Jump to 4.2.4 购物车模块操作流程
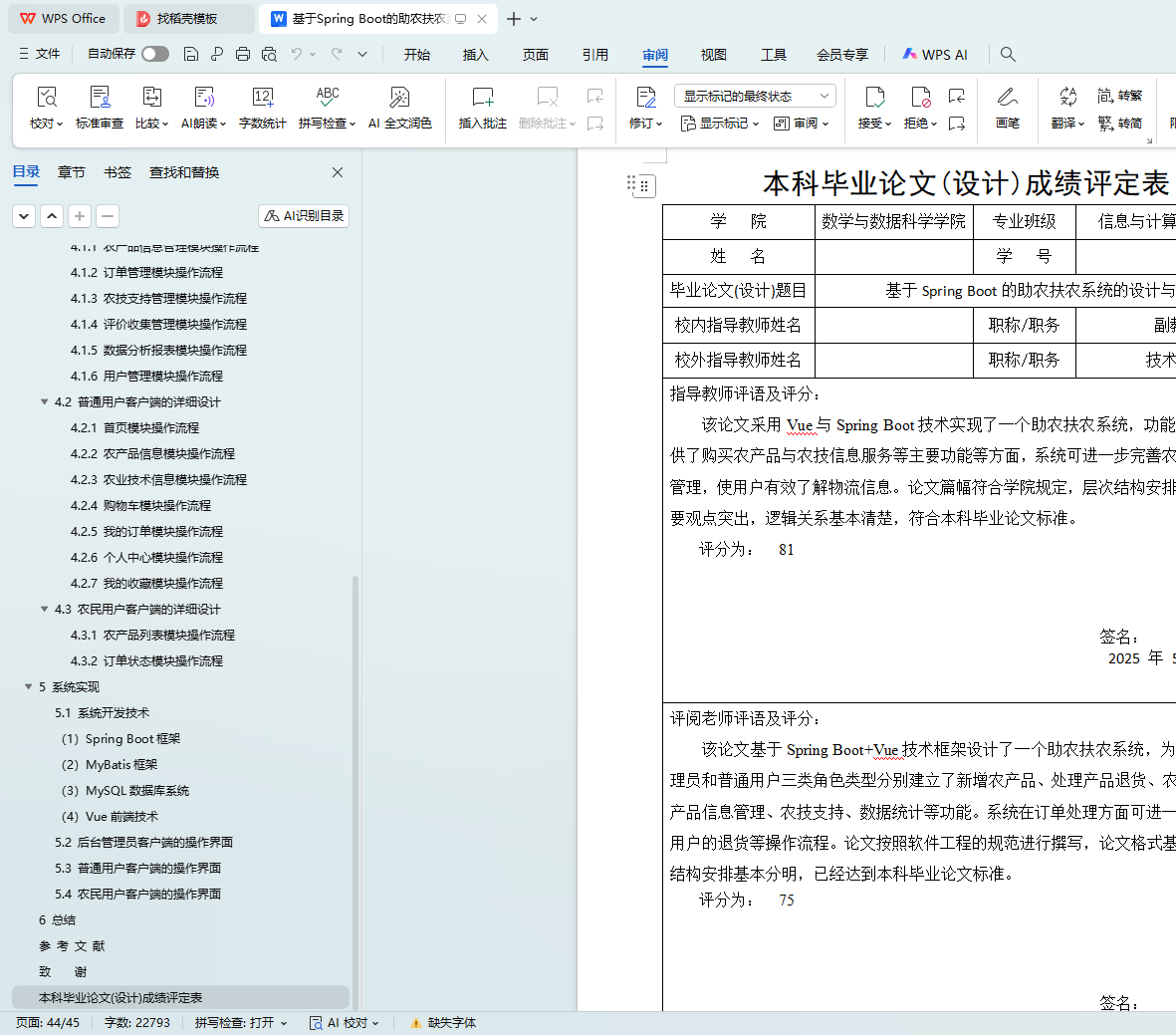1176x1035 pixels. 140,506
